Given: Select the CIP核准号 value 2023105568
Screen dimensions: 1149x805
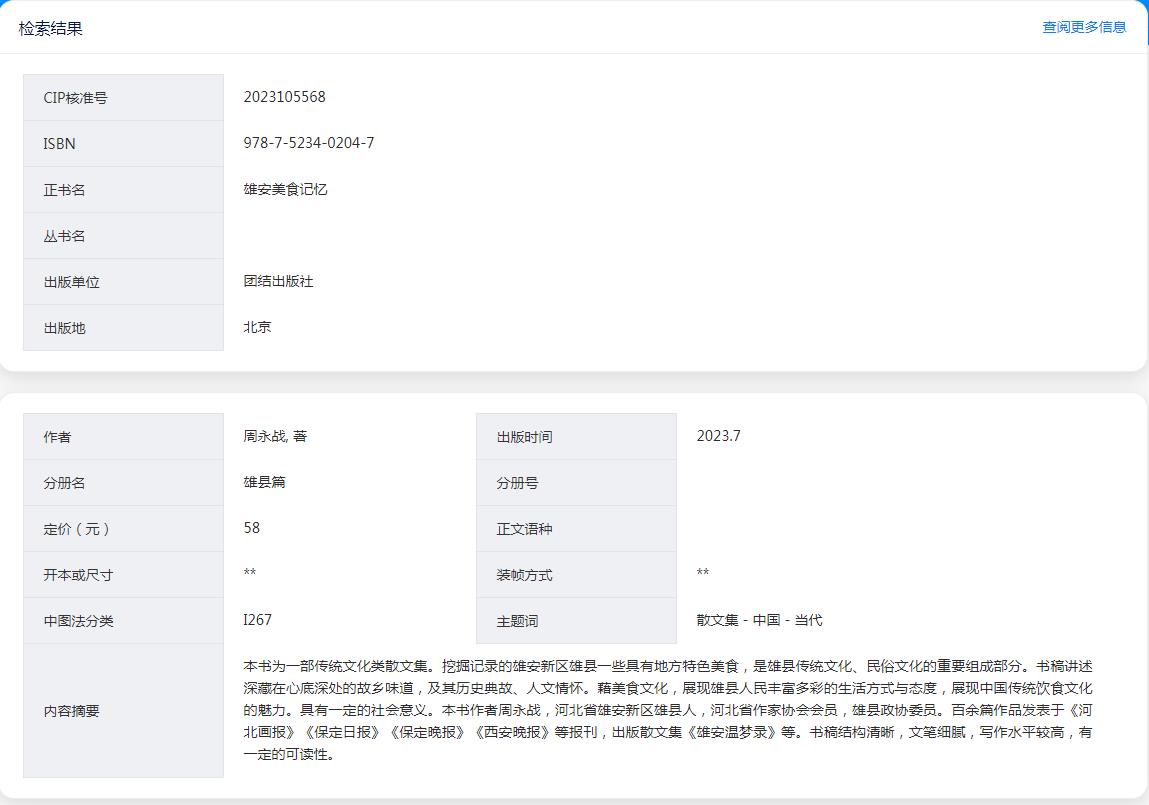Looking at the screenshot, I should (284, 97).
